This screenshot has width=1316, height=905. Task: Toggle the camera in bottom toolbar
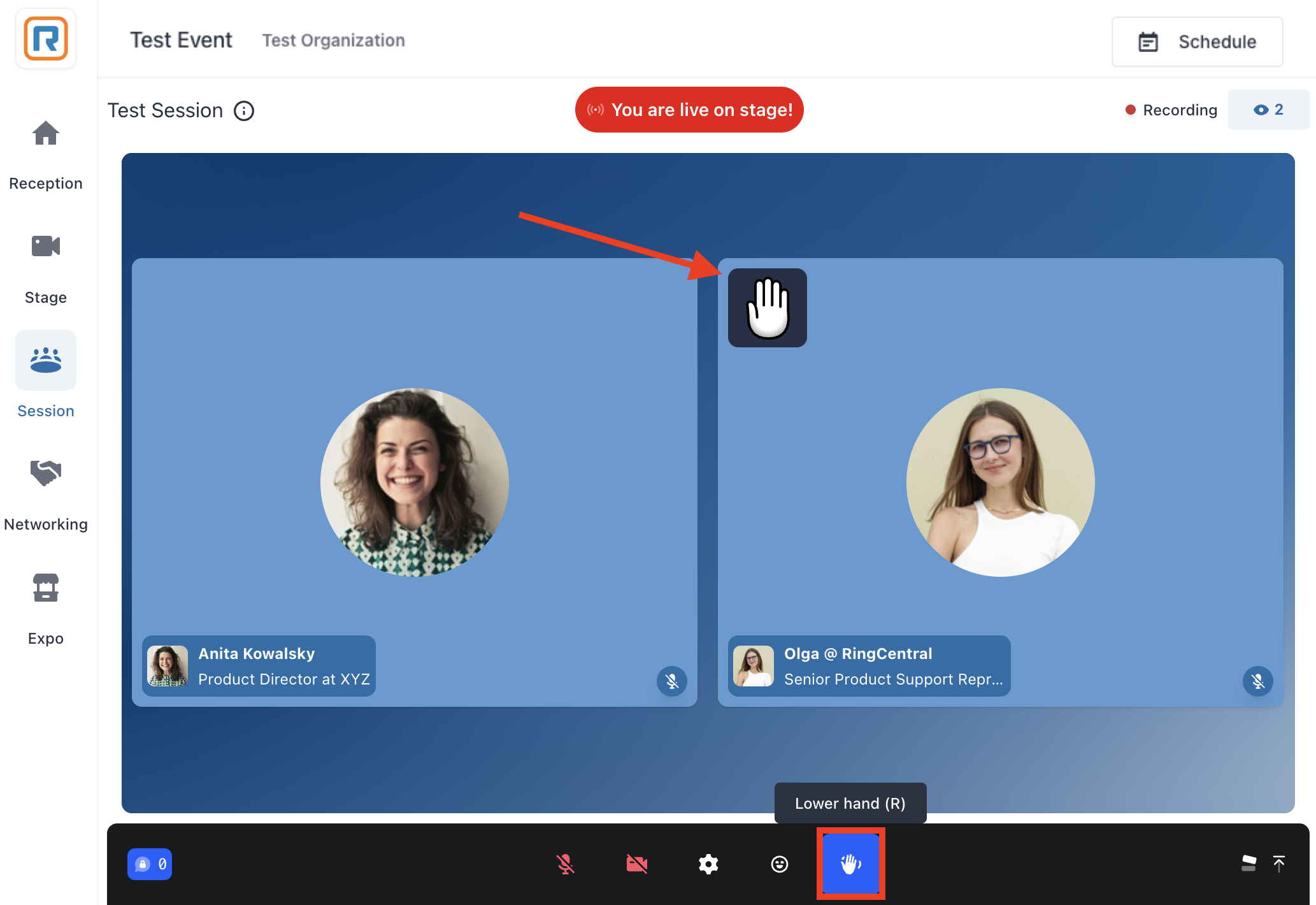coord(637,864)
